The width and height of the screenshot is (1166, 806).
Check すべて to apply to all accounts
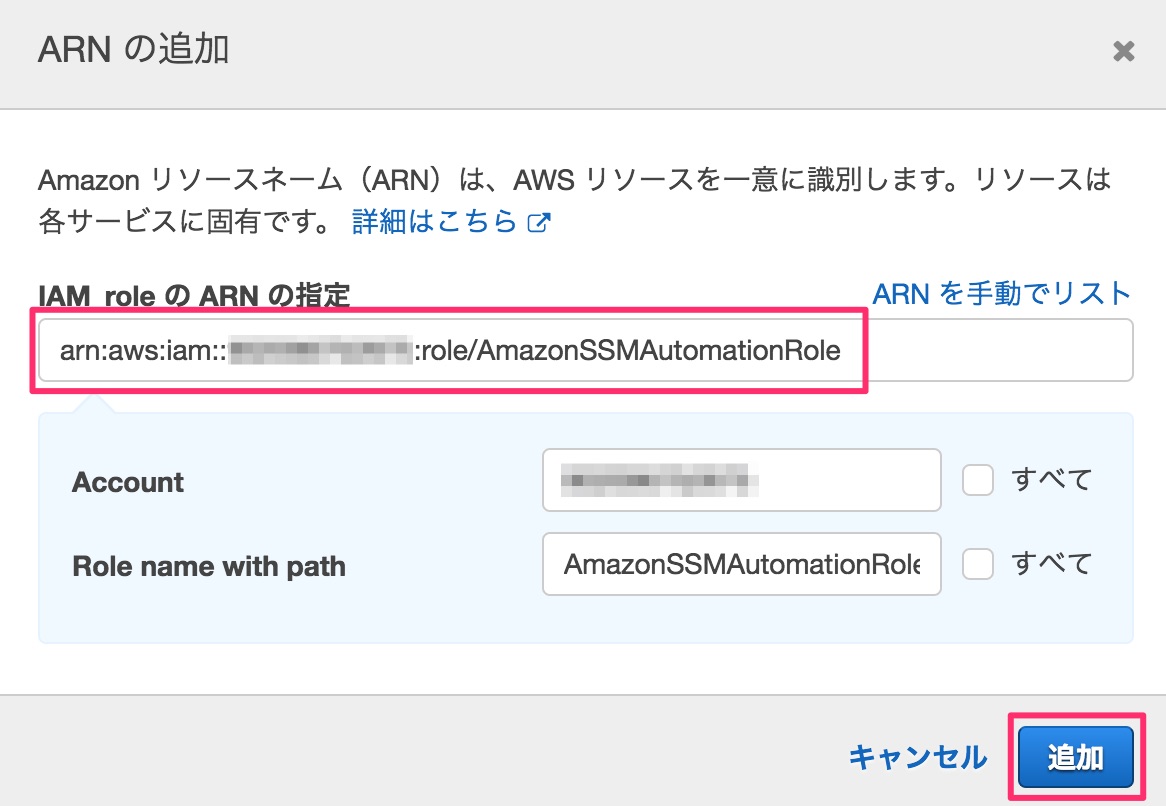click(x=977, y=479)
